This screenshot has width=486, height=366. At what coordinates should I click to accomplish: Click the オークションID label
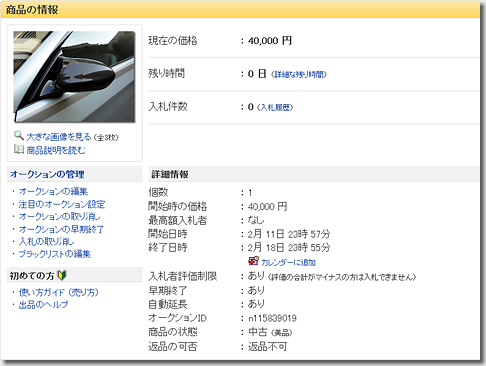click(178, 318)
